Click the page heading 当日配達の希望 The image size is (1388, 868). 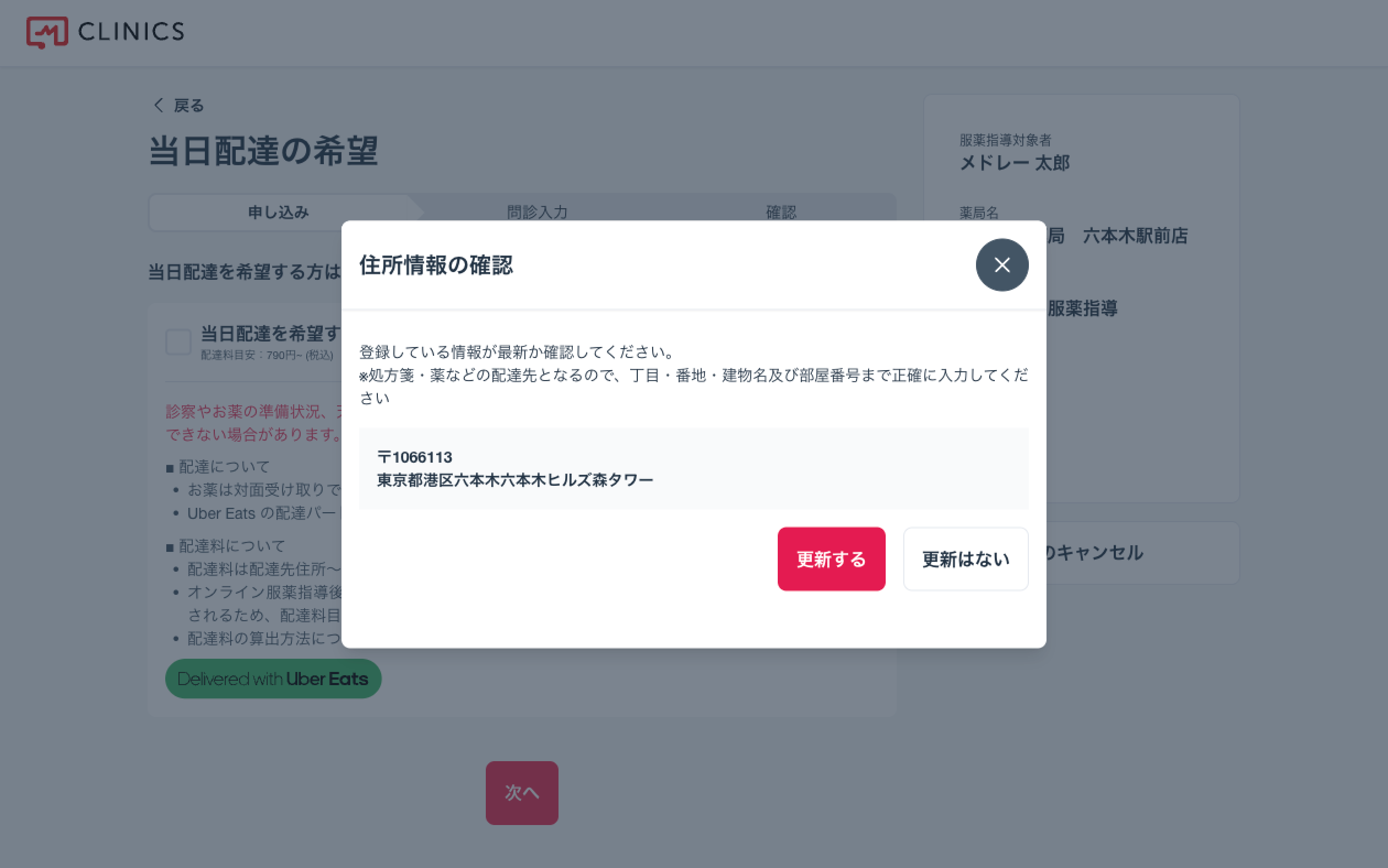263,151
